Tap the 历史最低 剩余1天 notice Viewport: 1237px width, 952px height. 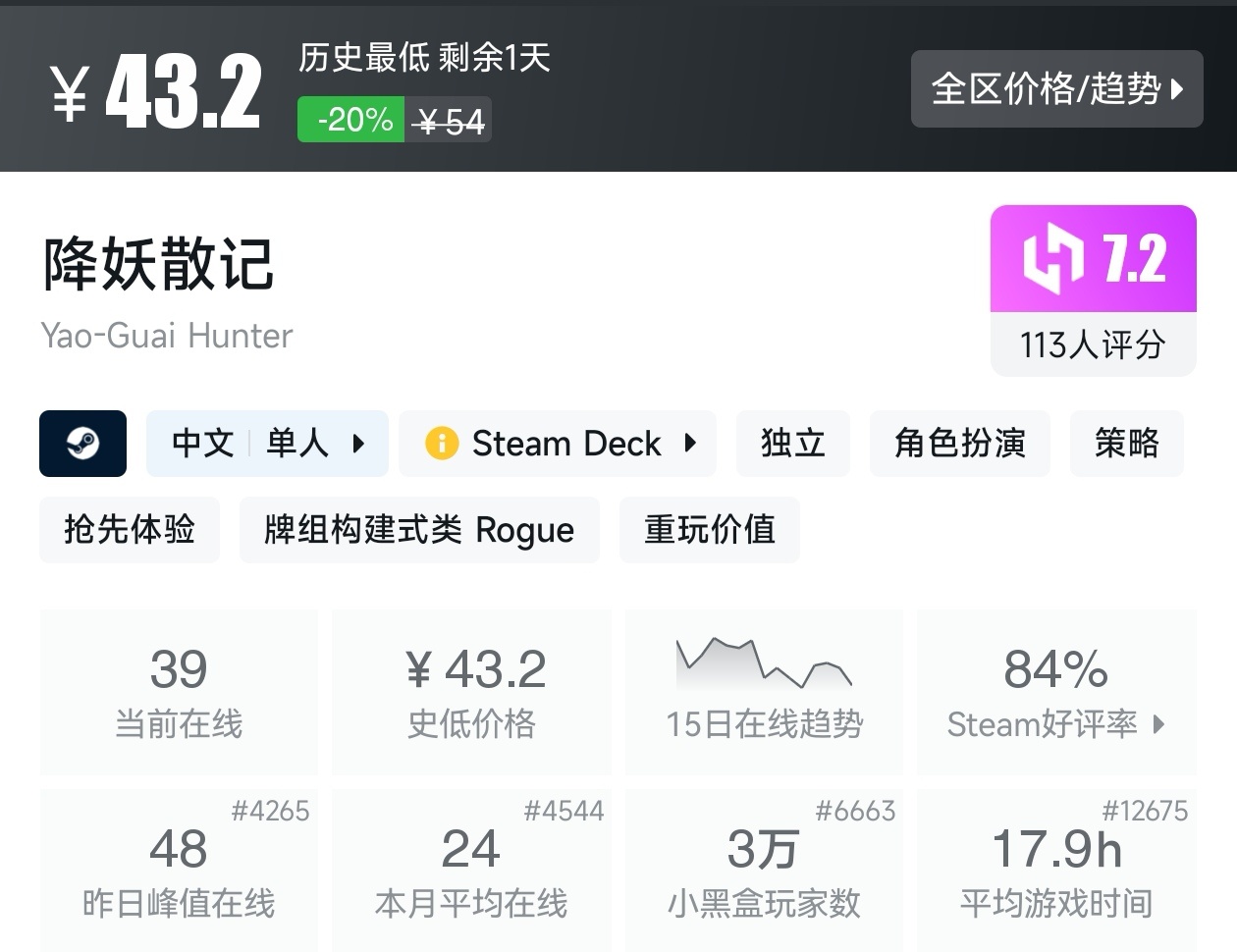point(424,57)
